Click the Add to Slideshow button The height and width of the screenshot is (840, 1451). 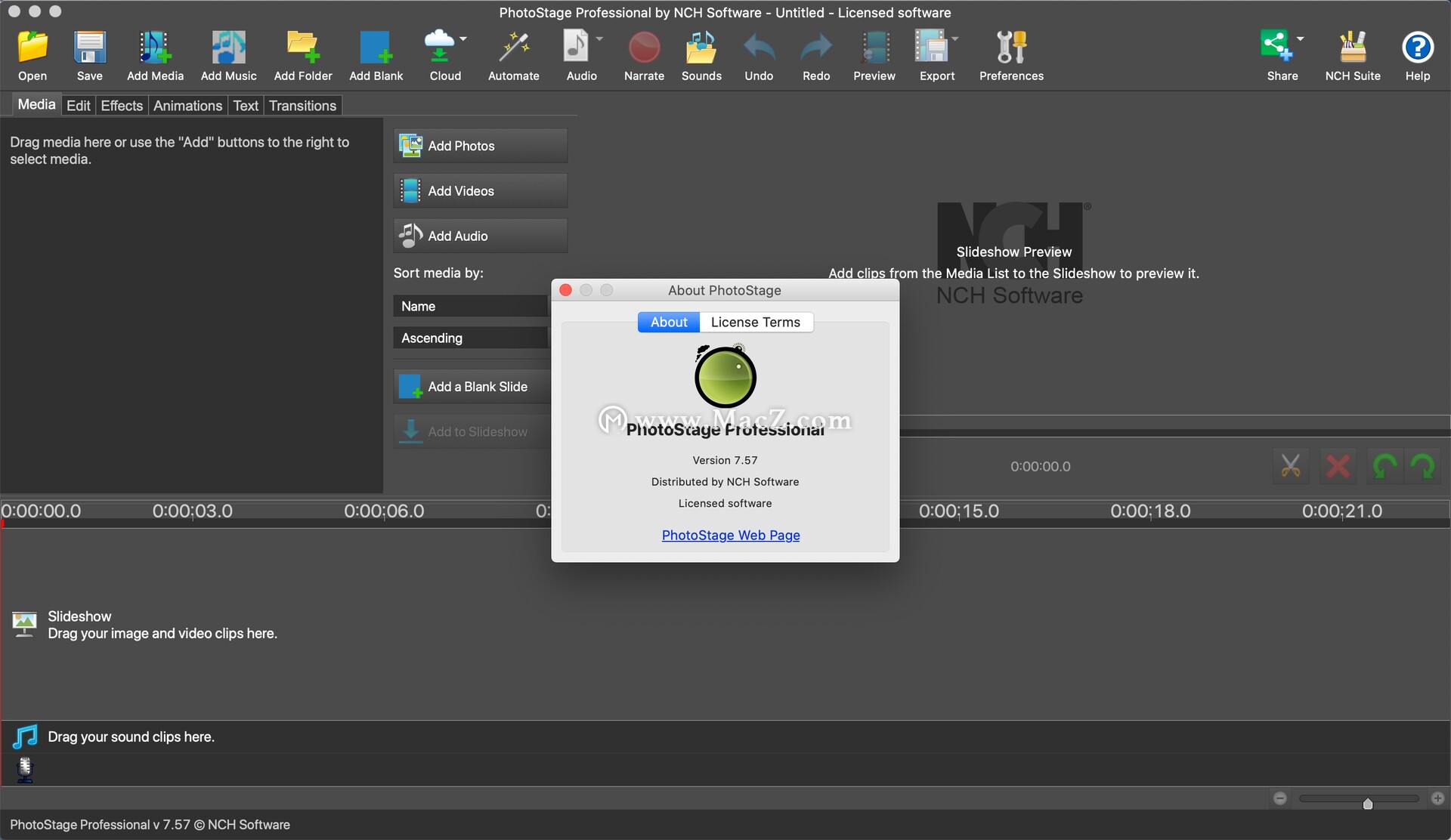point(473,431)
